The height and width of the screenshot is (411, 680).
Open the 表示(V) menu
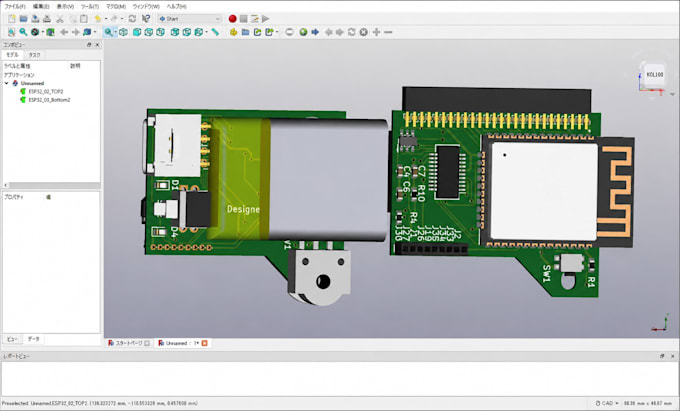click(65, 7)
